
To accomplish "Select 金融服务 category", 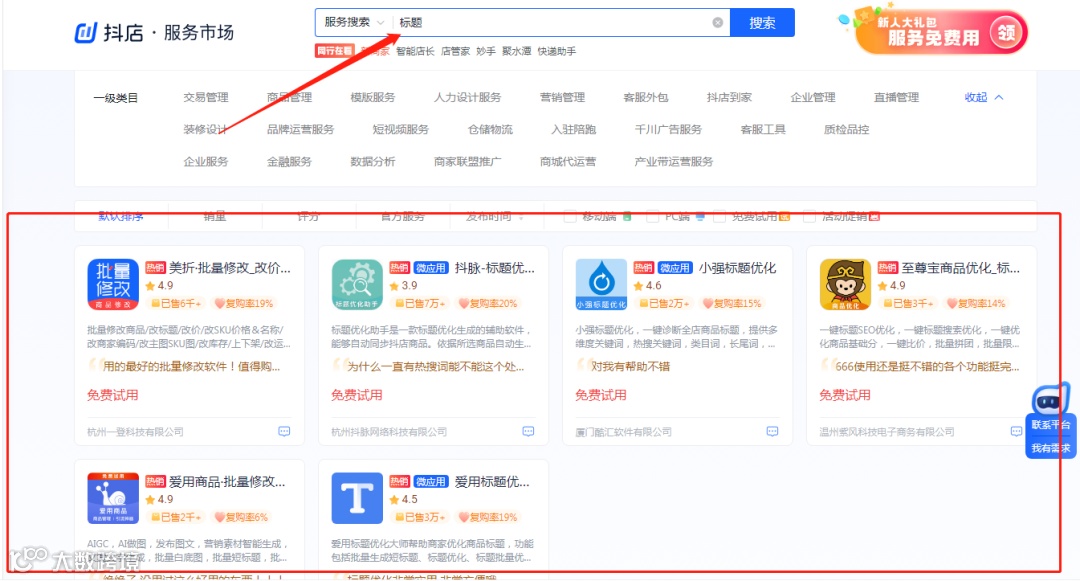I will [x=289, y=162].
